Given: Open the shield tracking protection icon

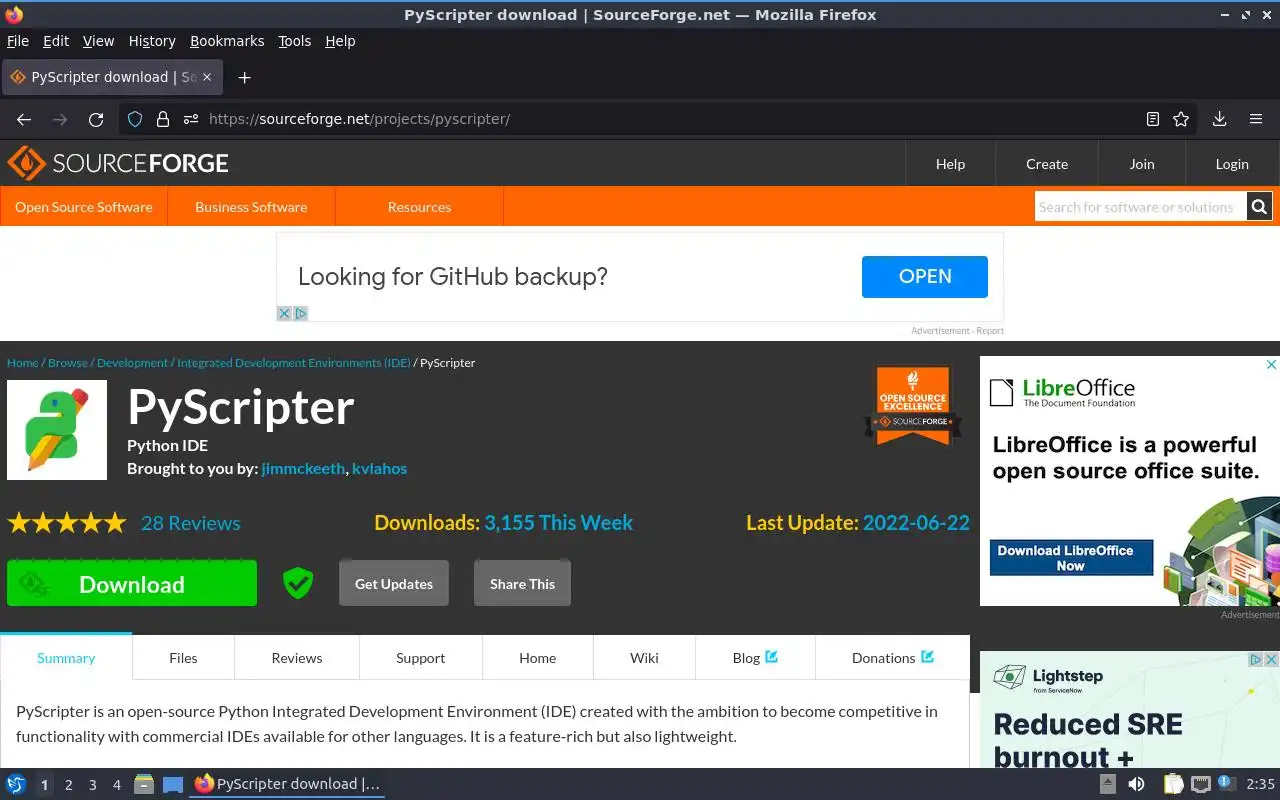Looking at the screenshot, I should pos(135,119).
